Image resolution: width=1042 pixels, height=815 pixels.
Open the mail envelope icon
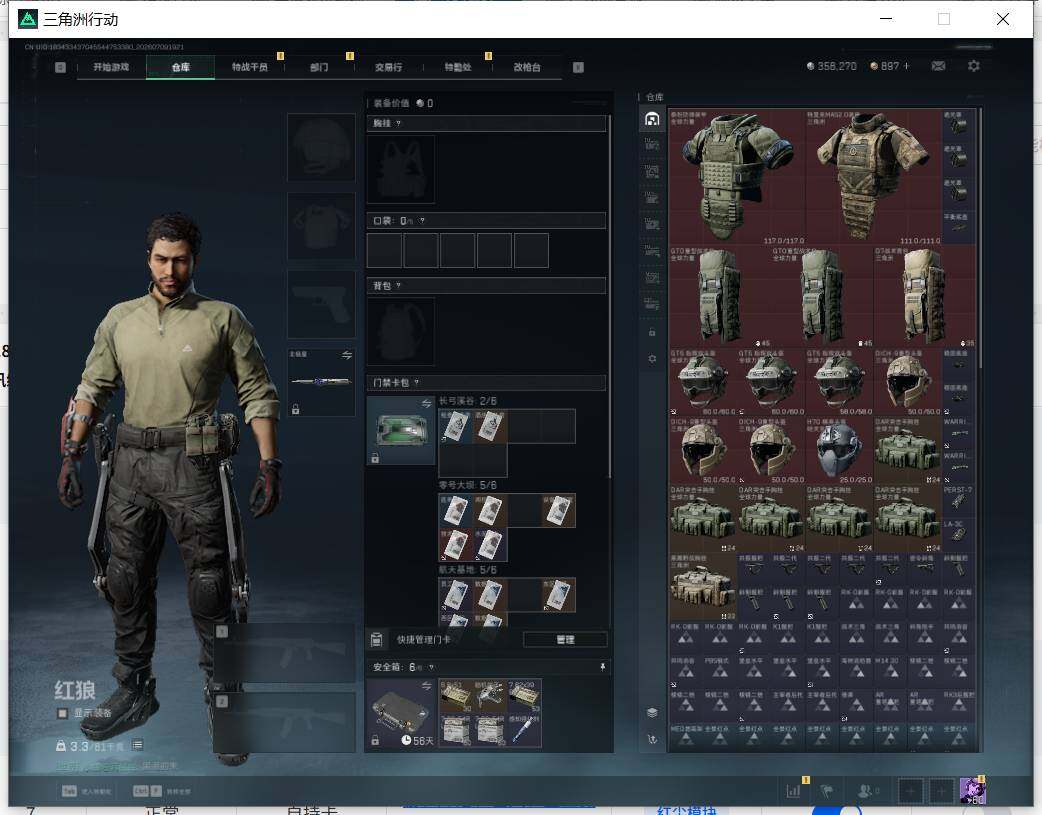point(938,66)
